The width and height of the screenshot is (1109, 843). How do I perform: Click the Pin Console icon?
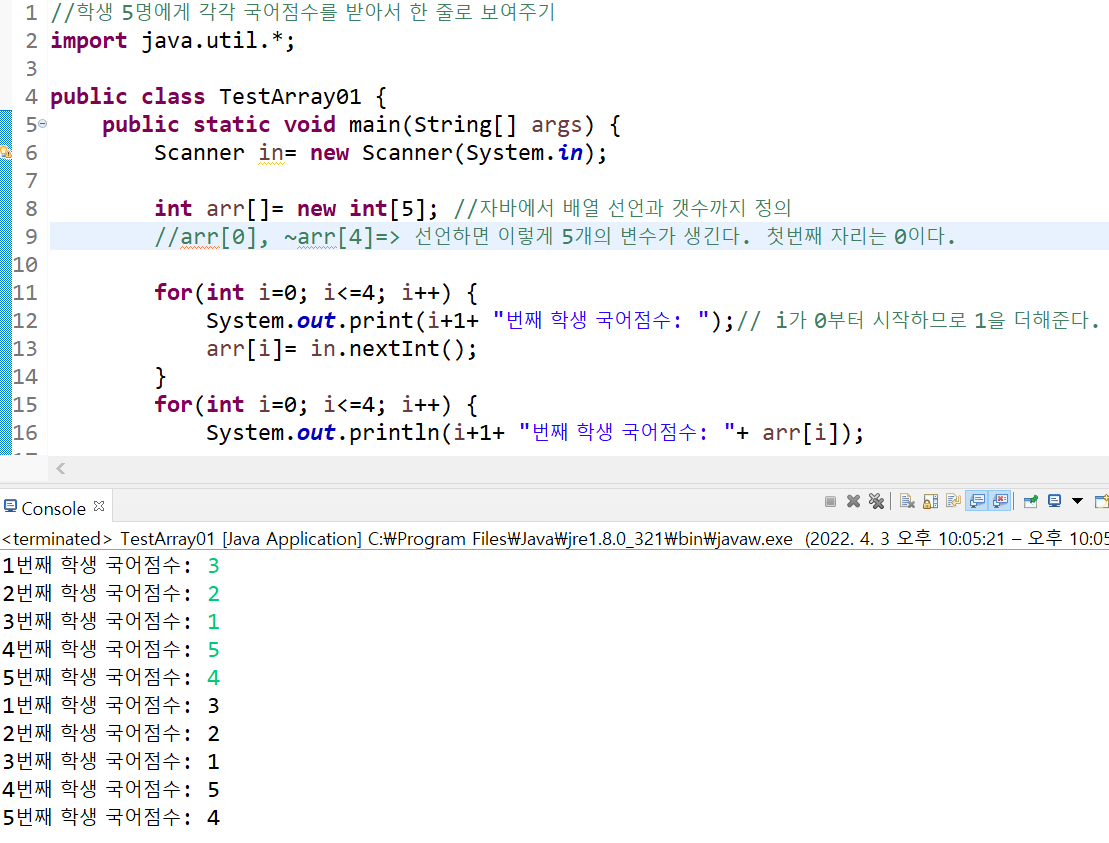click(x=1031, y=501)
